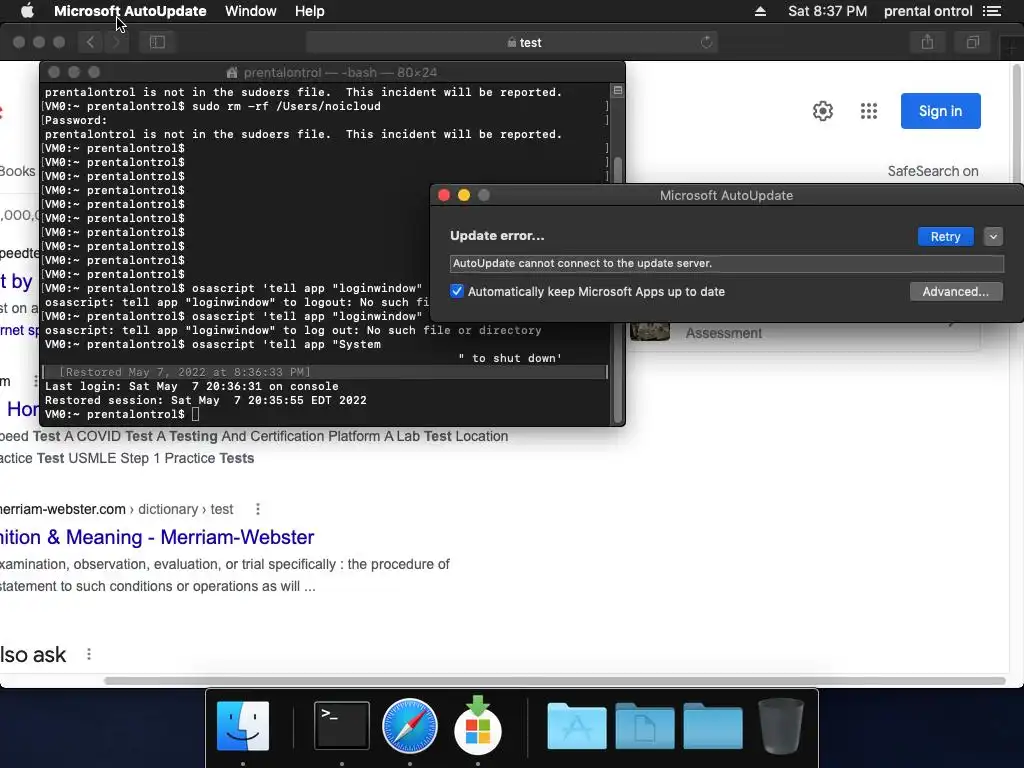This screenshot has width=1024, height=768.
Task: Click the Sign in button
Action: point(940,111)
